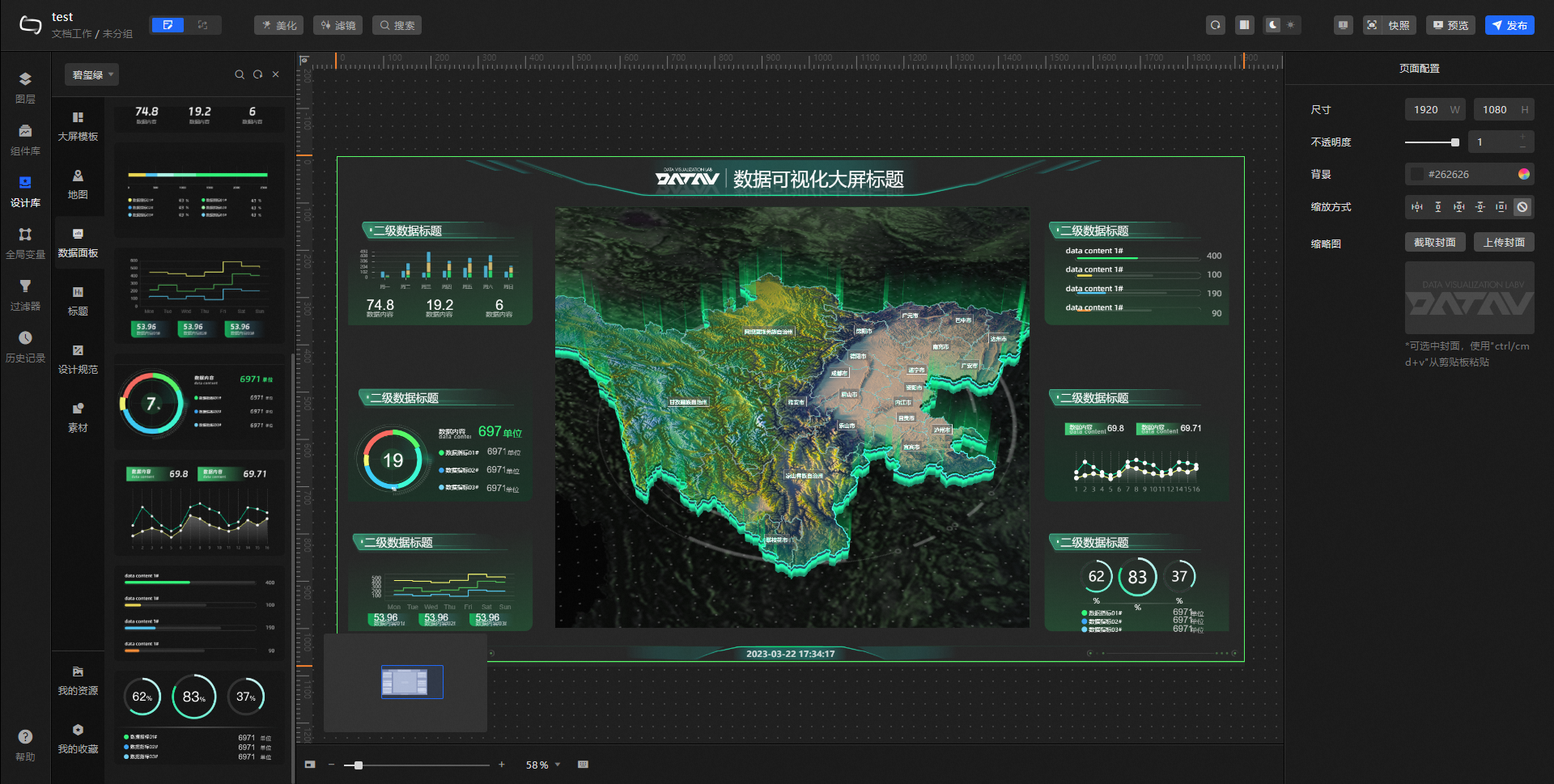Click the refresh icon in top toolbar
Viewport: 1554px width, 784px height.
pos(1215,25)
